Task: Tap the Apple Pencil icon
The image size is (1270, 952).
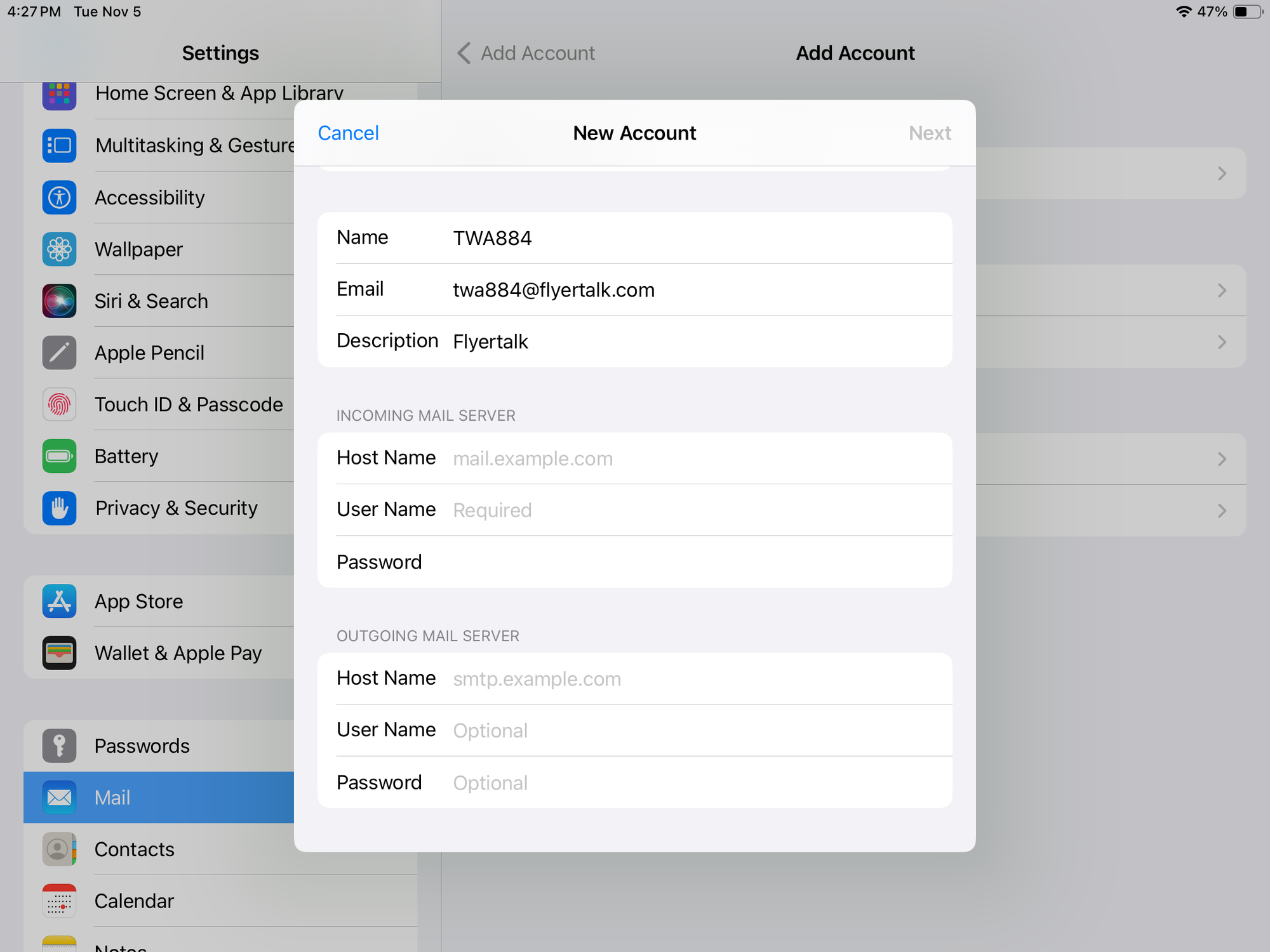Action: pyautogui.click(x=59, y=353)
